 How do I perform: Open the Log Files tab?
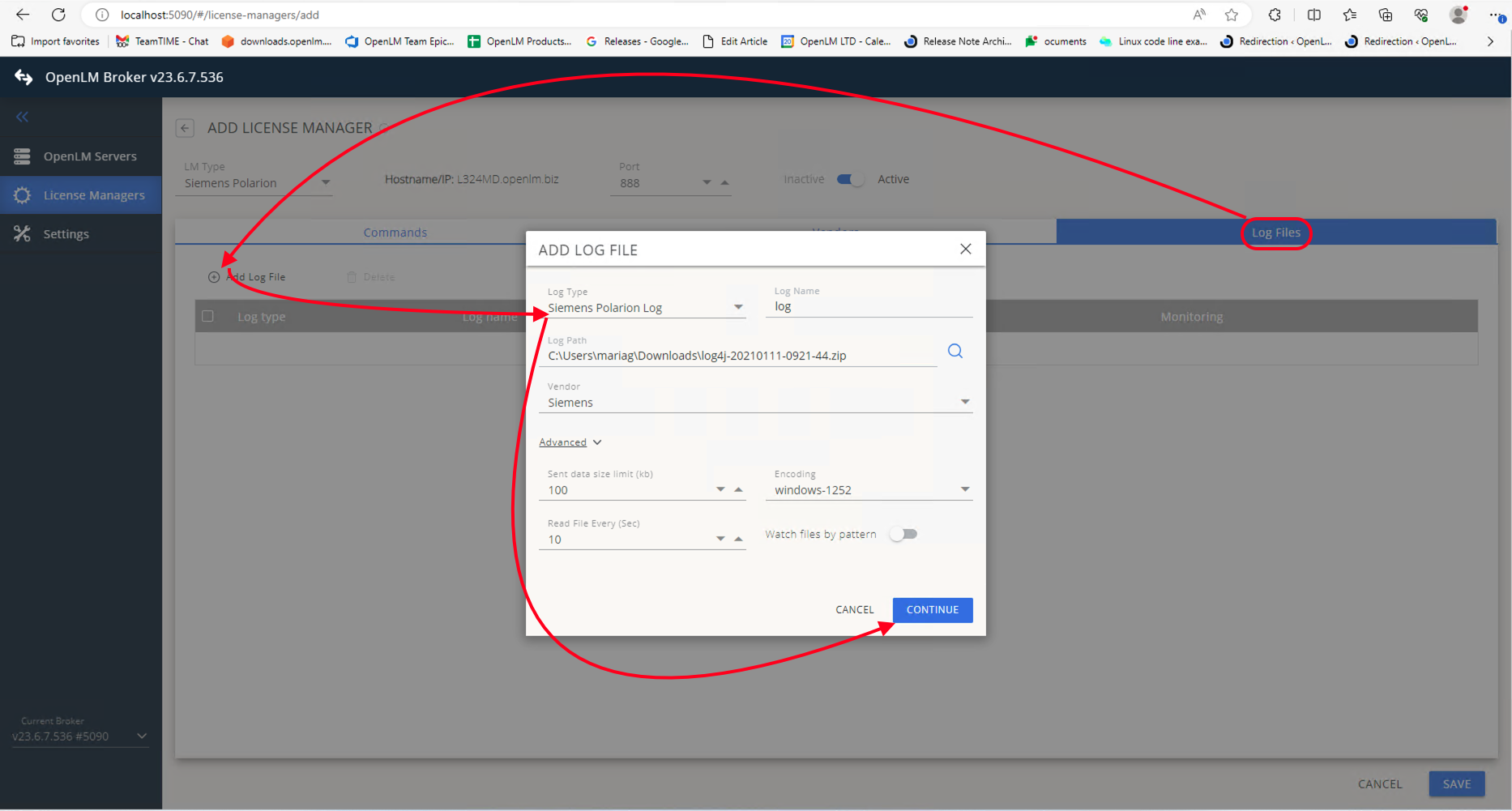(1276, 233)
